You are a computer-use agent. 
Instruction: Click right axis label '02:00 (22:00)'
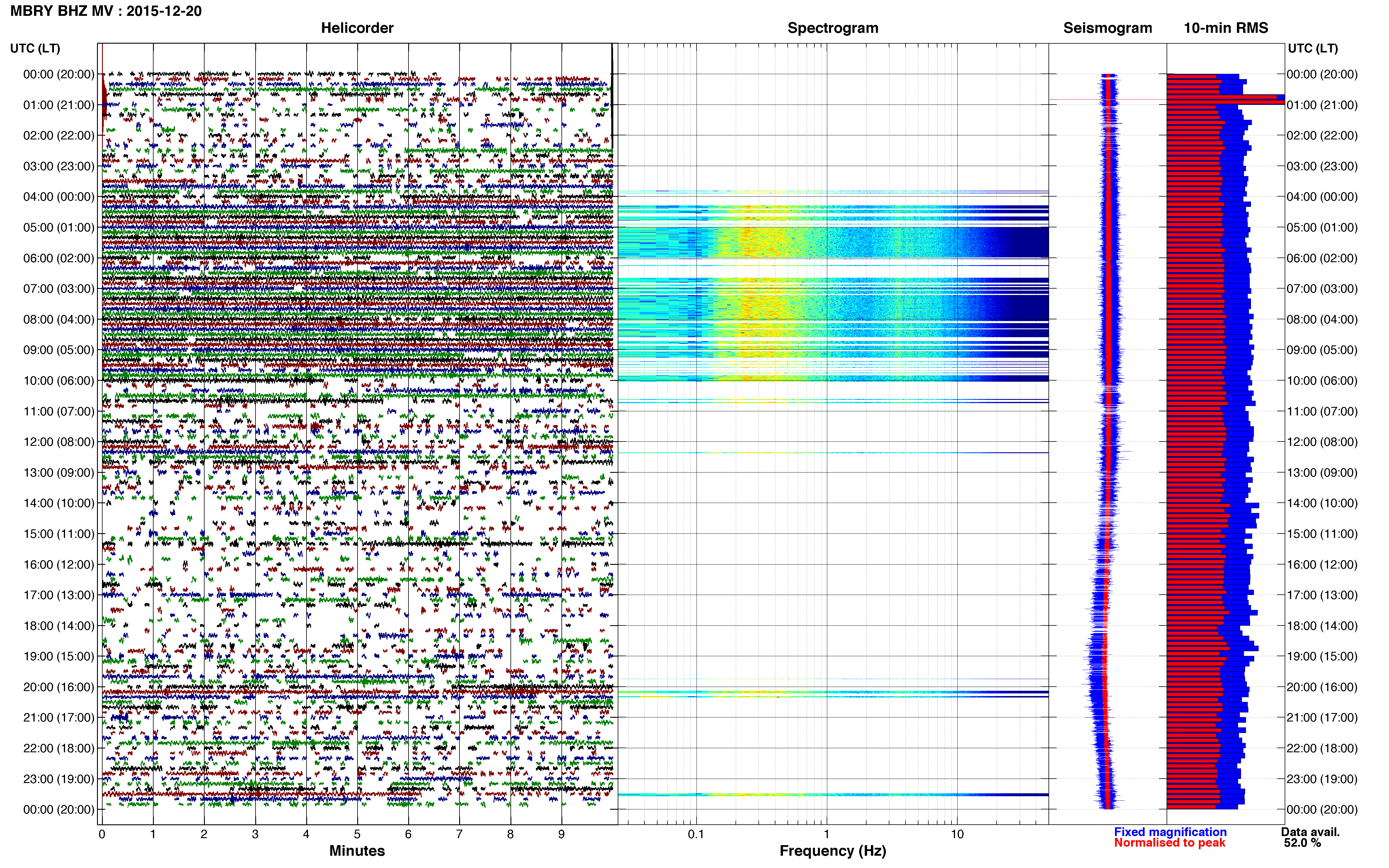(1322, 135)
